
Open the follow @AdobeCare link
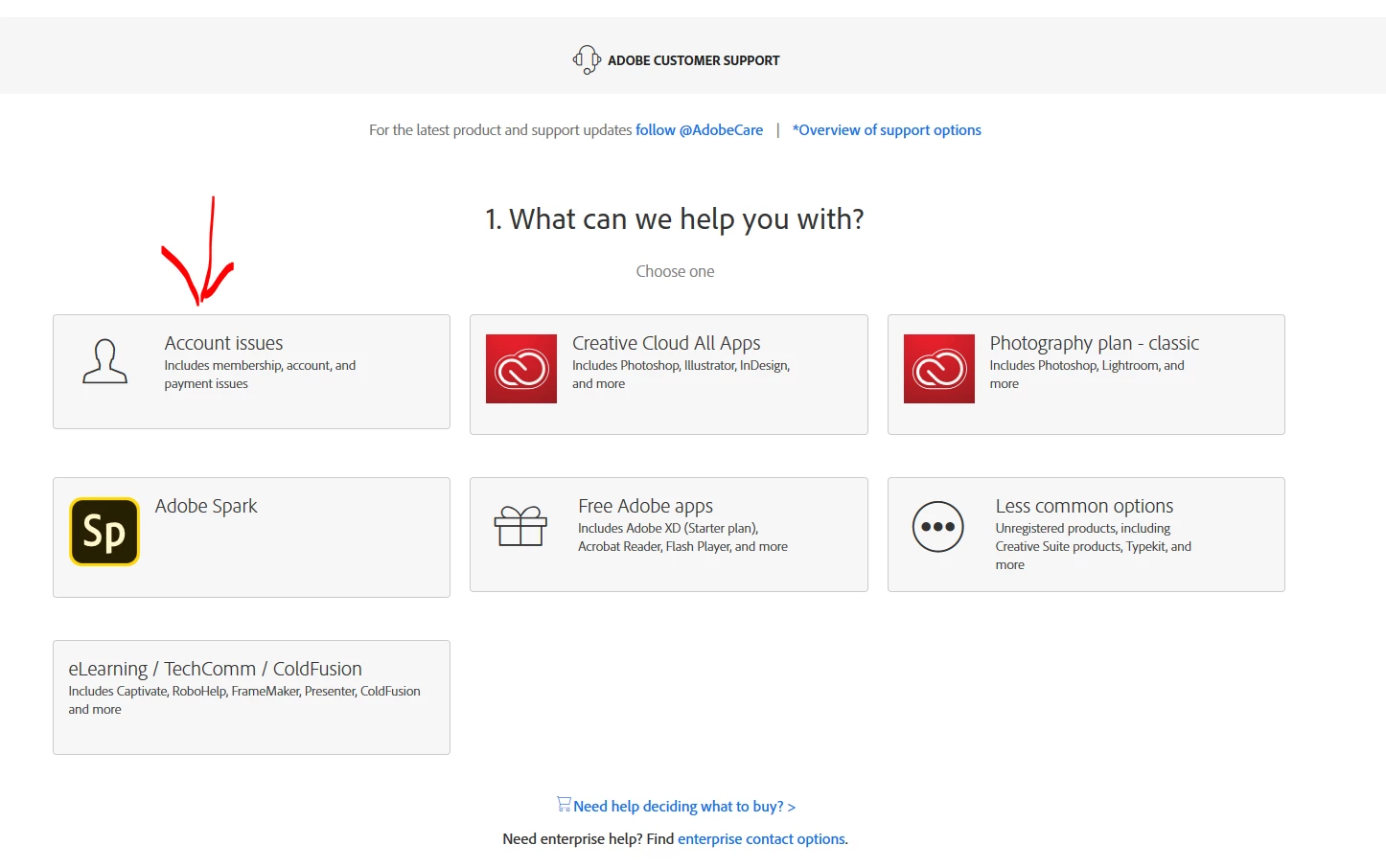pos(700,130)
